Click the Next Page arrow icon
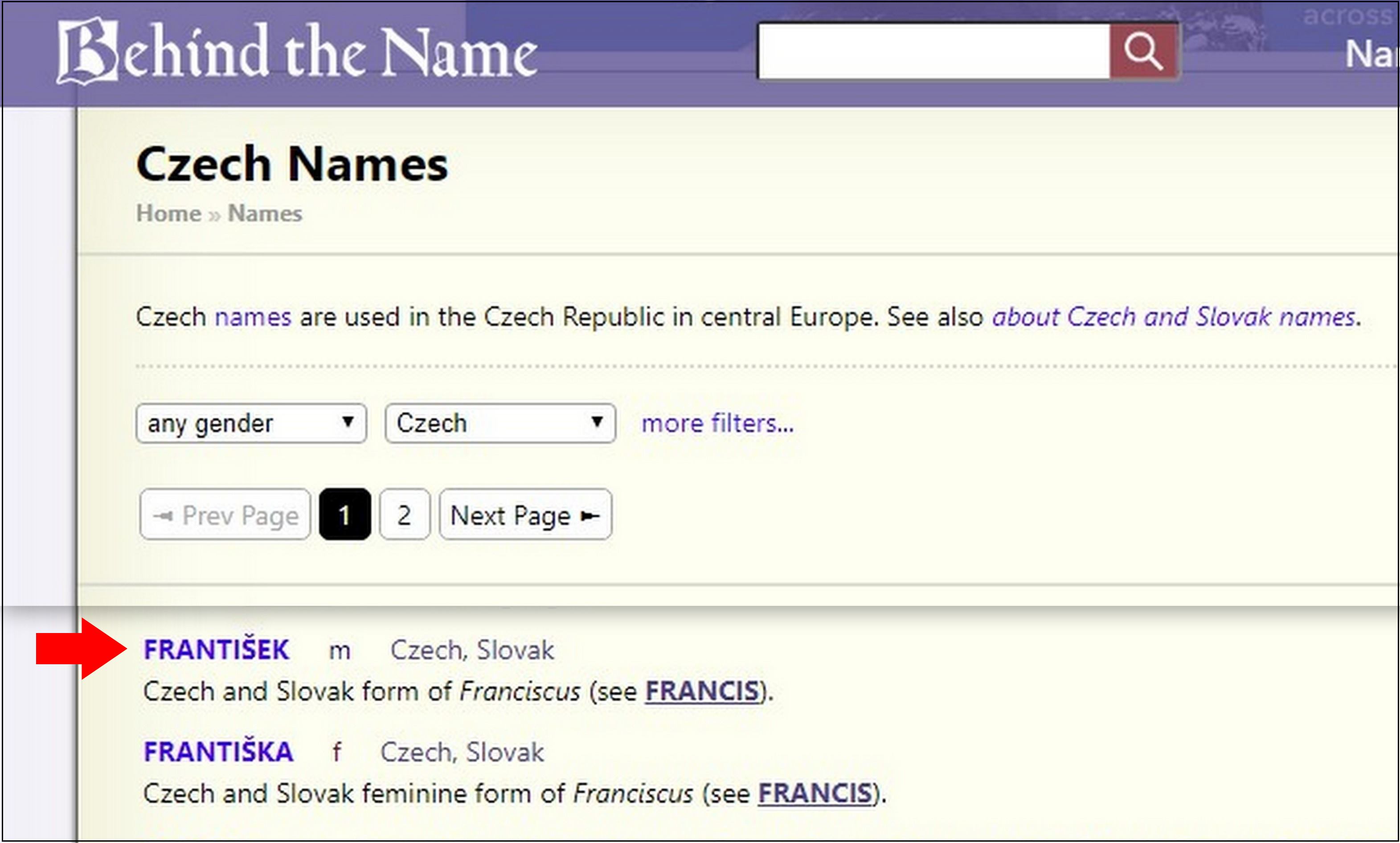 [590, 514]
